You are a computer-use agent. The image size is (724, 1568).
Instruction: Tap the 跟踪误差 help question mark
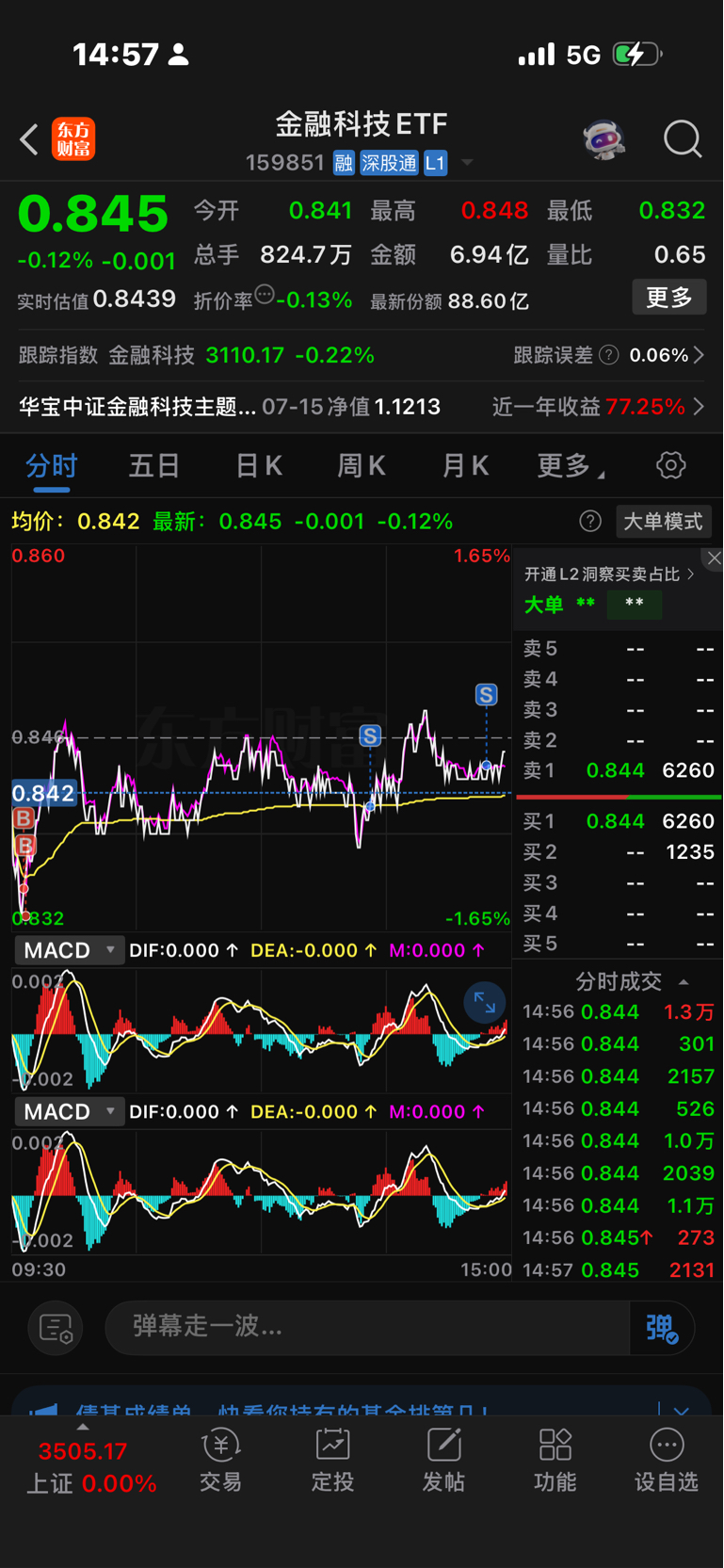click(x=609, y=355)
